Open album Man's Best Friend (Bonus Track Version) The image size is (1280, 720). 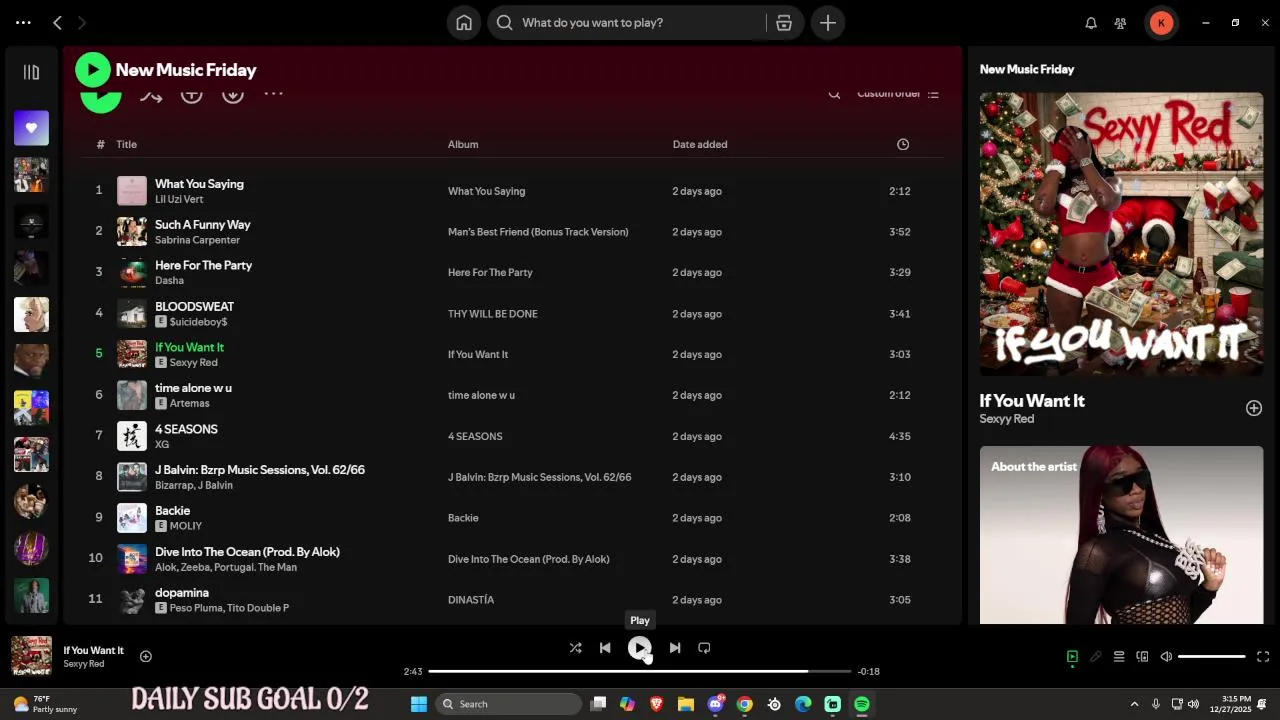click(x=538, y=232)
